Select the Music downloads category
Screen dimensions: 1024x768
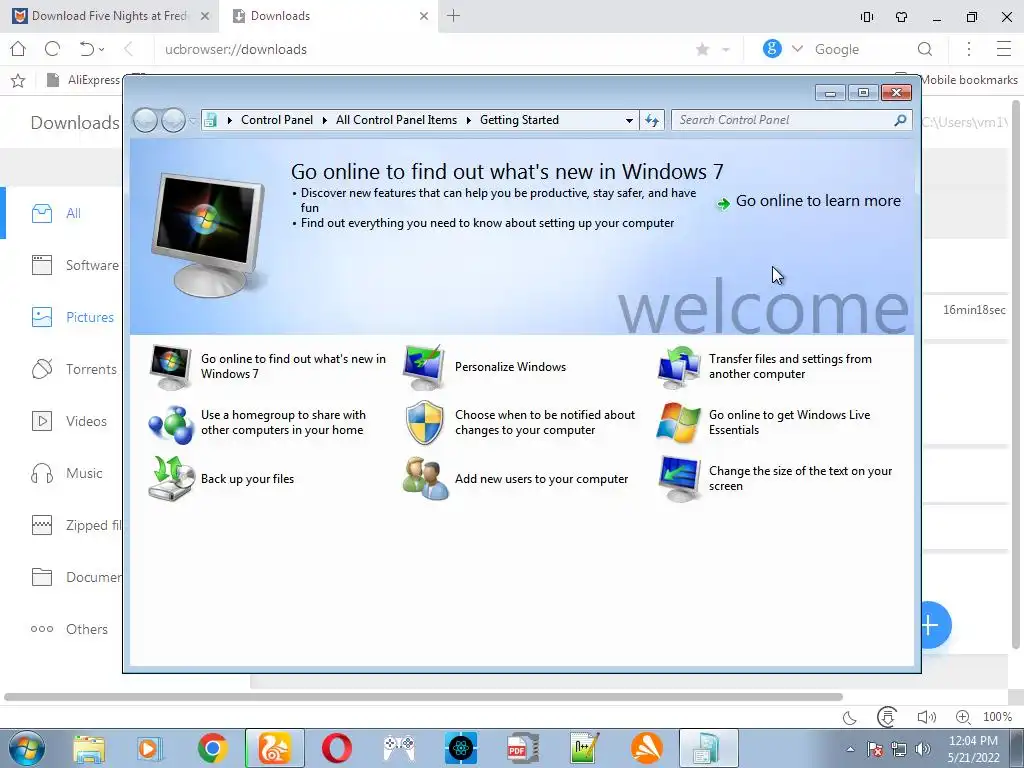(x=67, y=473)
